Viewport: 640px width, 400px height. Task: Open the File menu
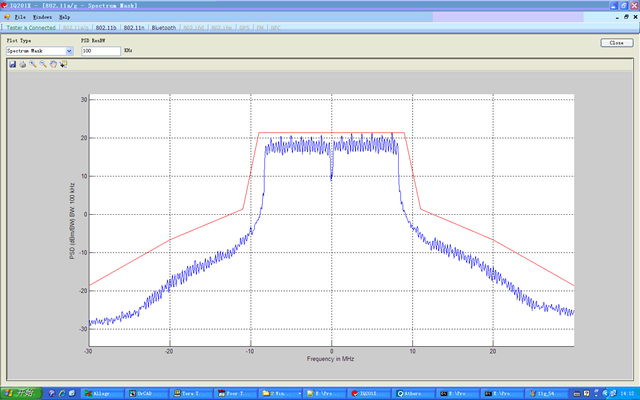(20, 17)
